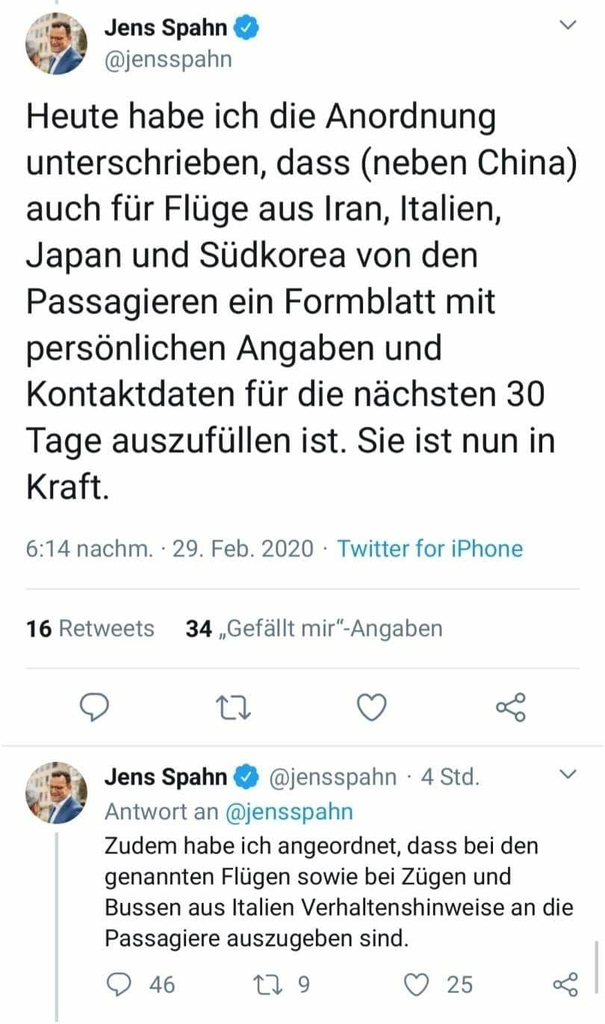Open Jens Spahn's profile picture on main tweet
This screenshot has width=605, height=1024.
click(x=56, y=45)
